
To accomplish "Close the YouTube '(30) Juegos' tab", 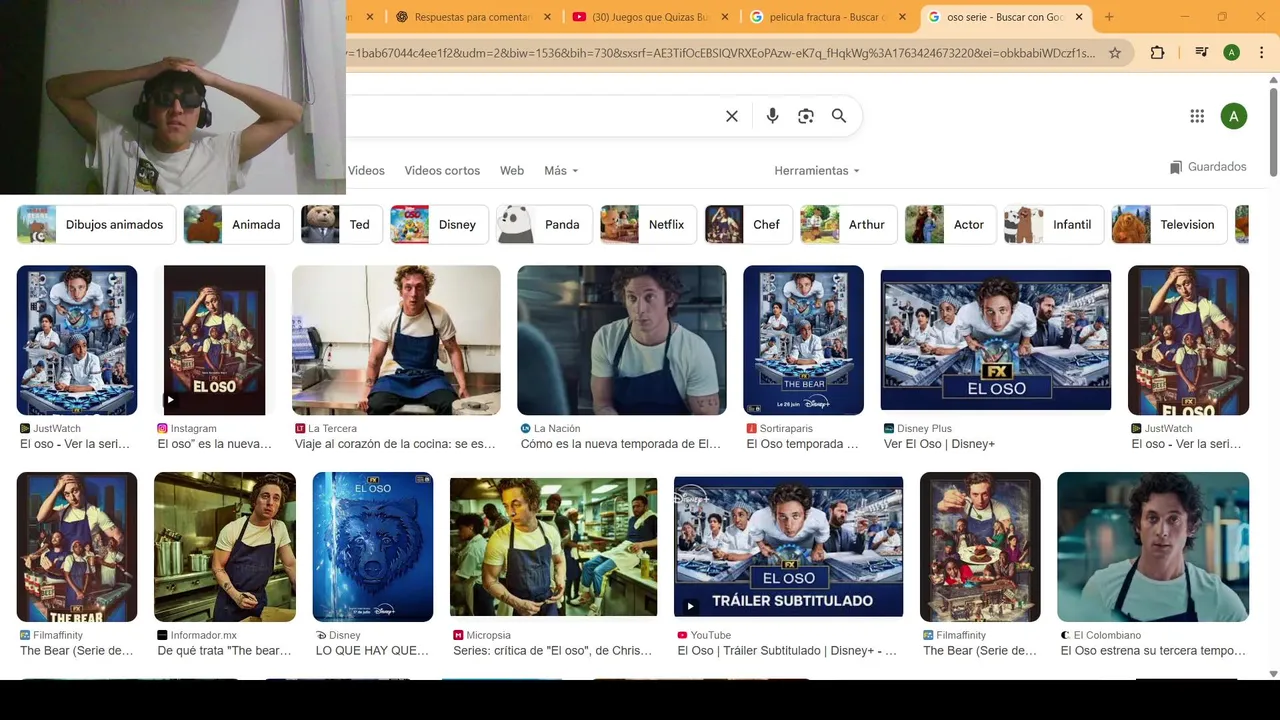I will click(x=724, y=17).
